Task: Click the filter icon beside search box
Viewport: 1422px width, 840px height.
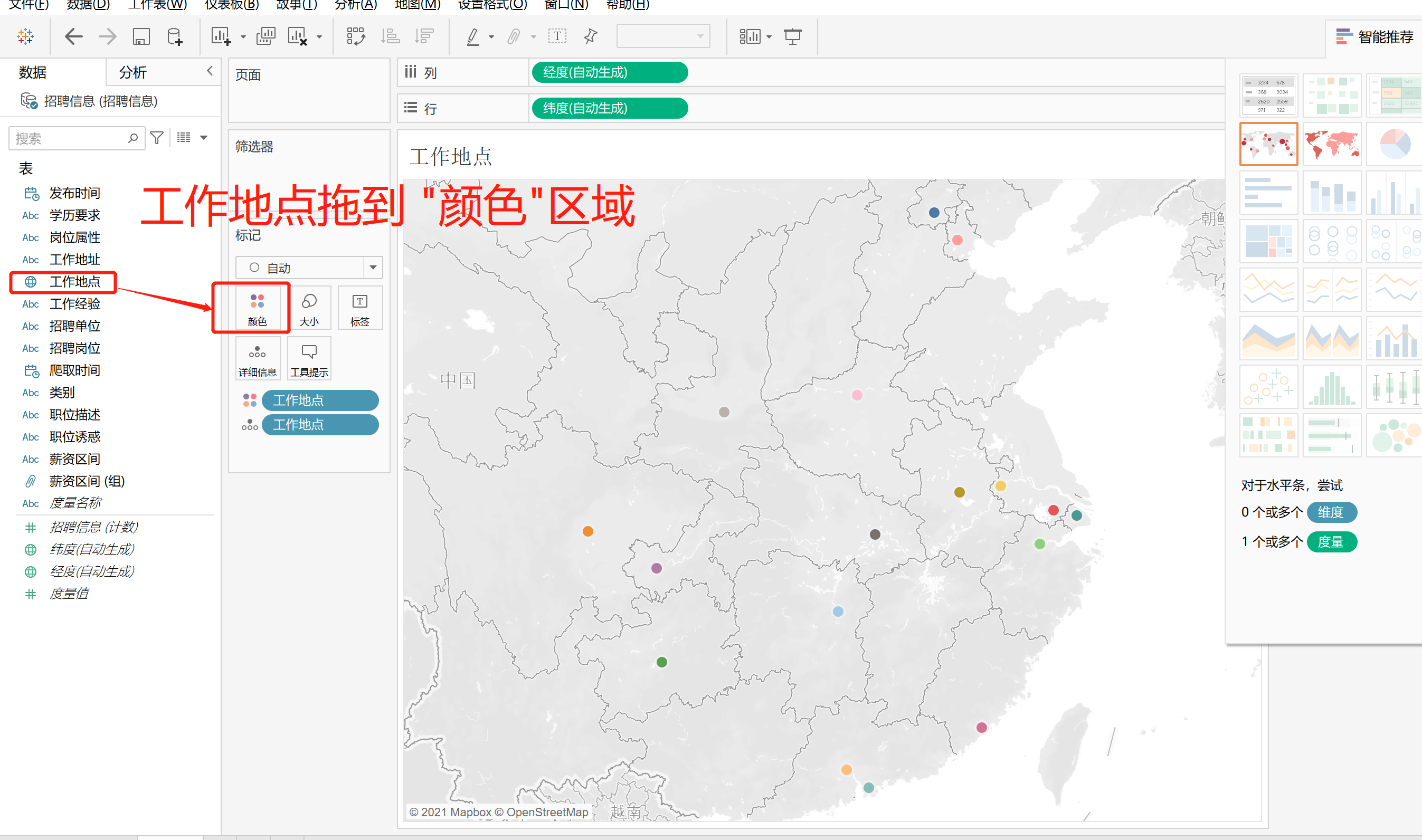Action: pyautogui.click(x=157, y=138)
